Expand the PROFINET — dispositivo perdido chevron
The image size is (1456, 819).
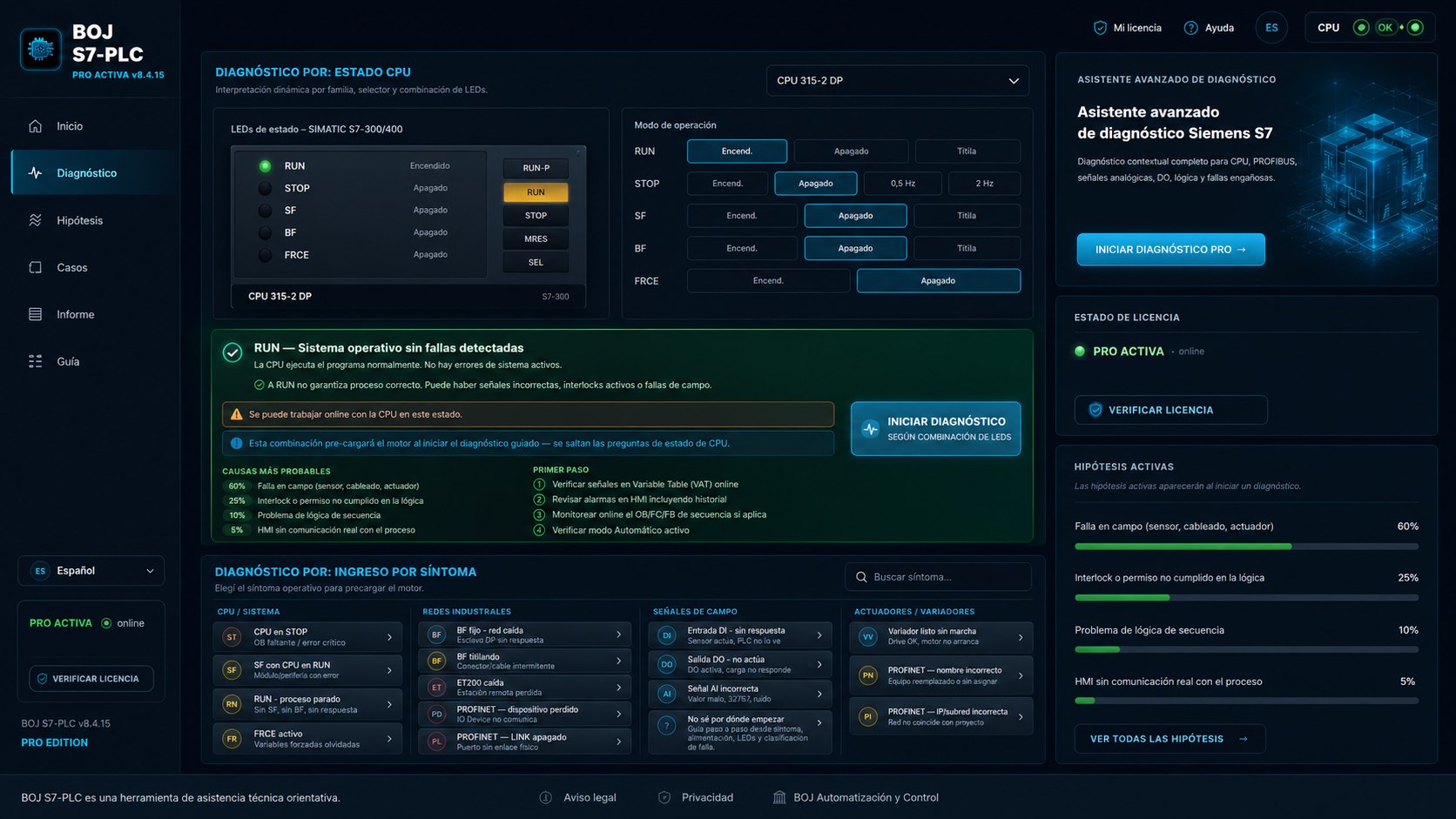click(x=618, y=715)
